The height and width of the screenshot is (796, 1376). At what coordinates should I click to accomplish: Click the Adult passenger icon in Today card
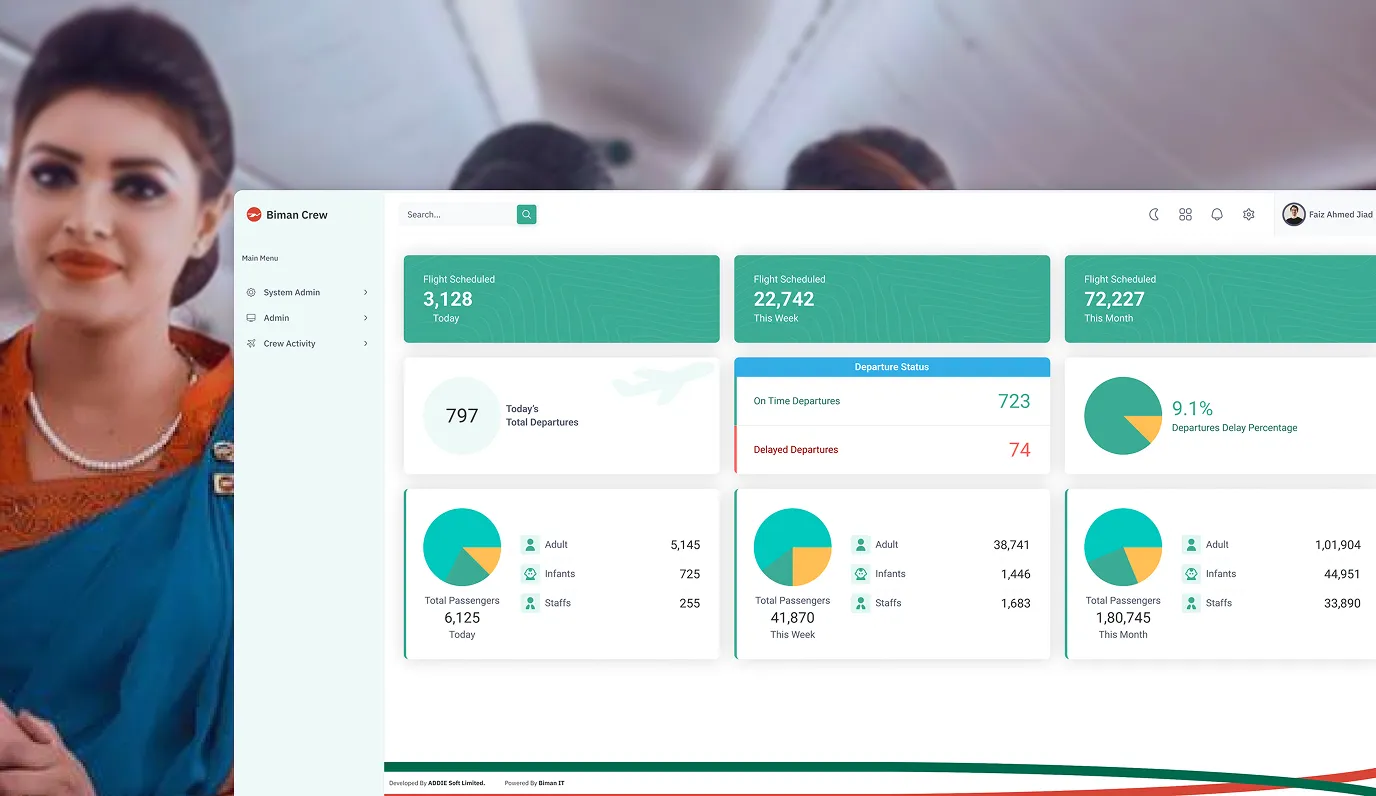[530, 545]
